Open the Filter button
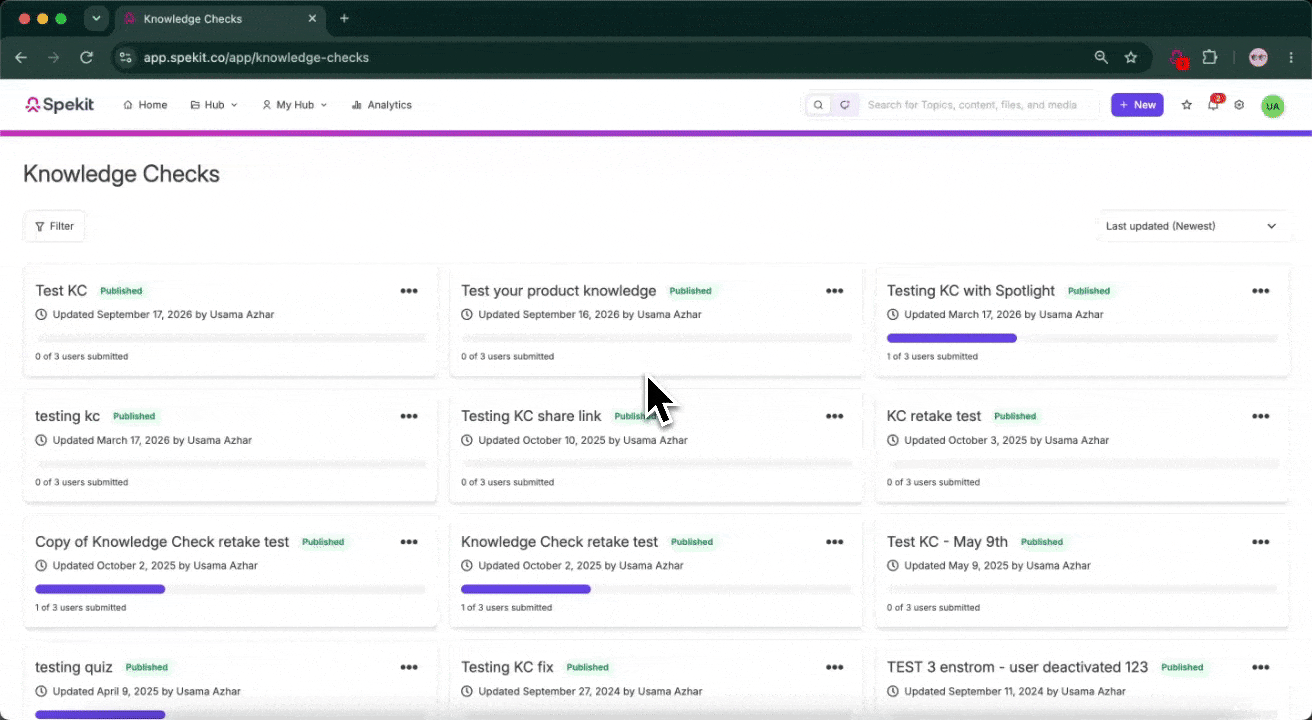The image size is (1312, 720). coord(54,226)
